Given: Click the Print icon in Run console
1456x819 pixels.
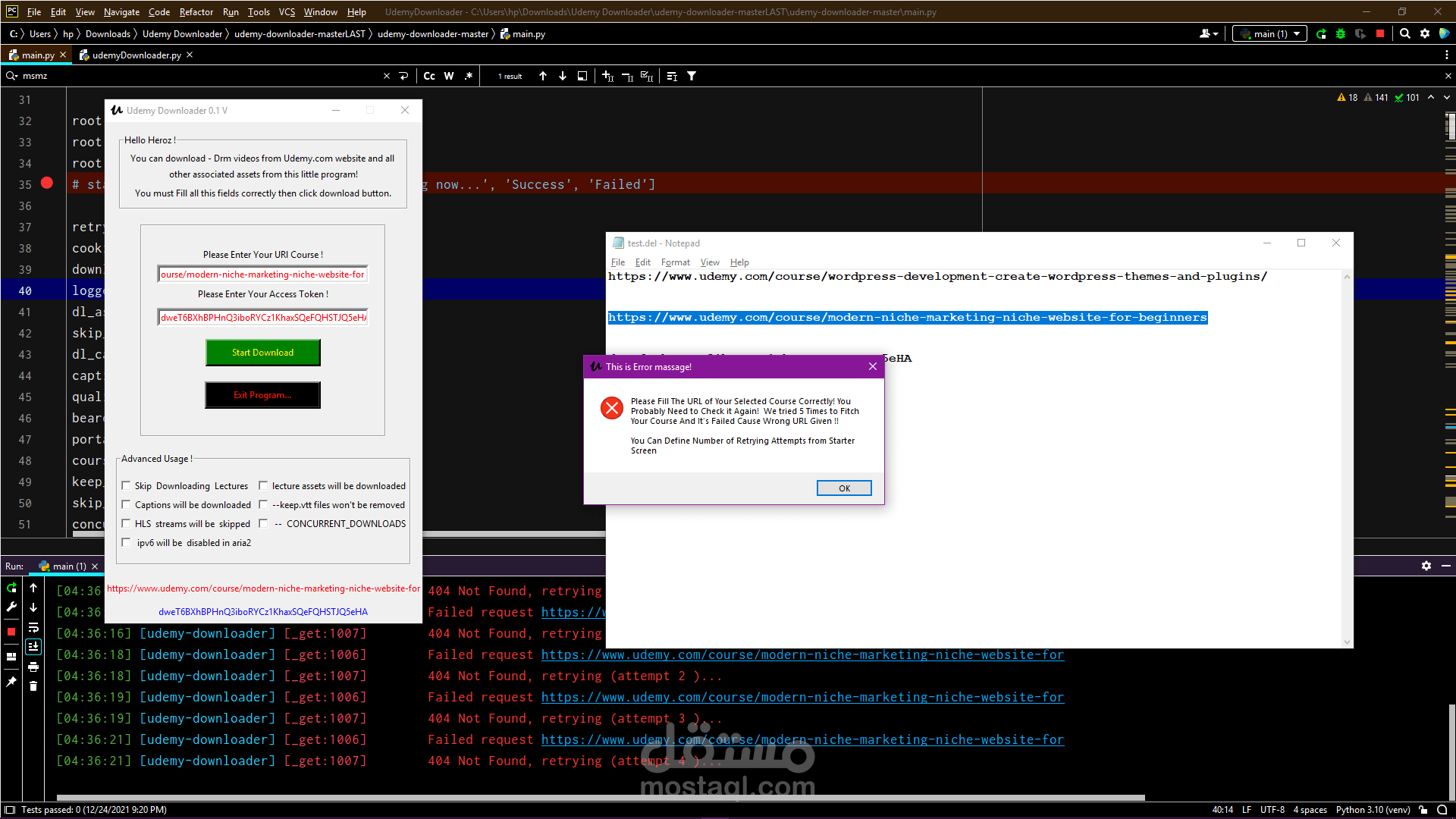Looking at the screenshot, I should tap(33, 667).
